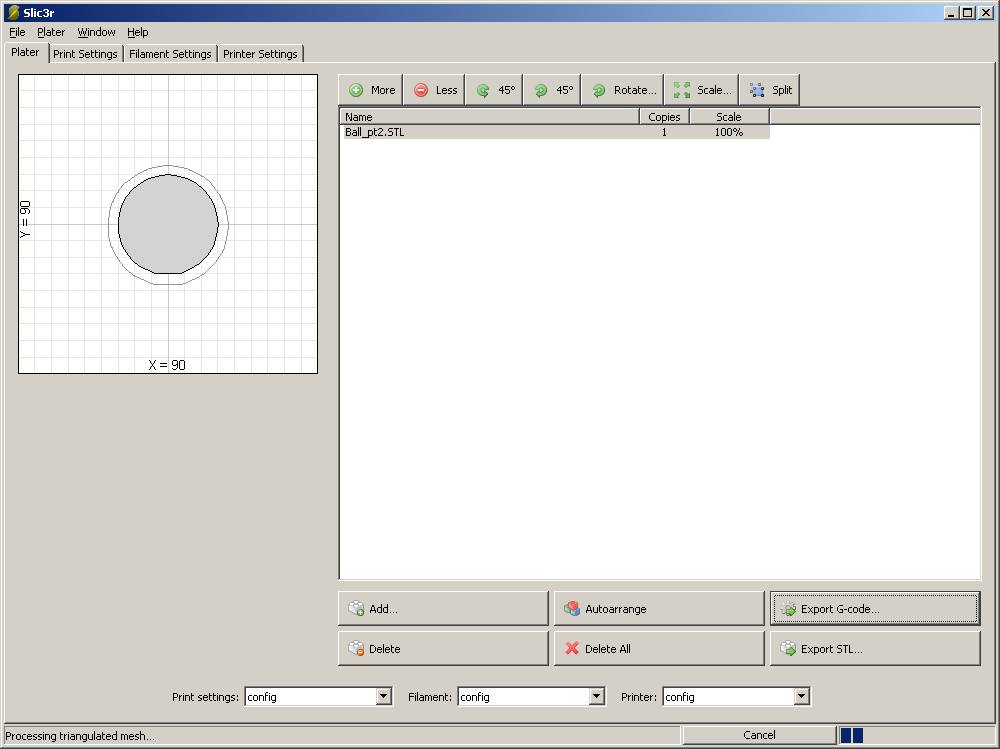Click the Name column header
The image size is (1000, 749).
(490, 117)
